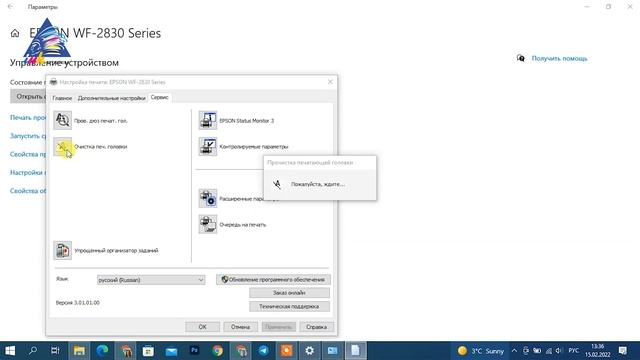Click the print head cleaning icon
Screen dimensions: 640x360
pyautogui.click(x=62, y=146)
